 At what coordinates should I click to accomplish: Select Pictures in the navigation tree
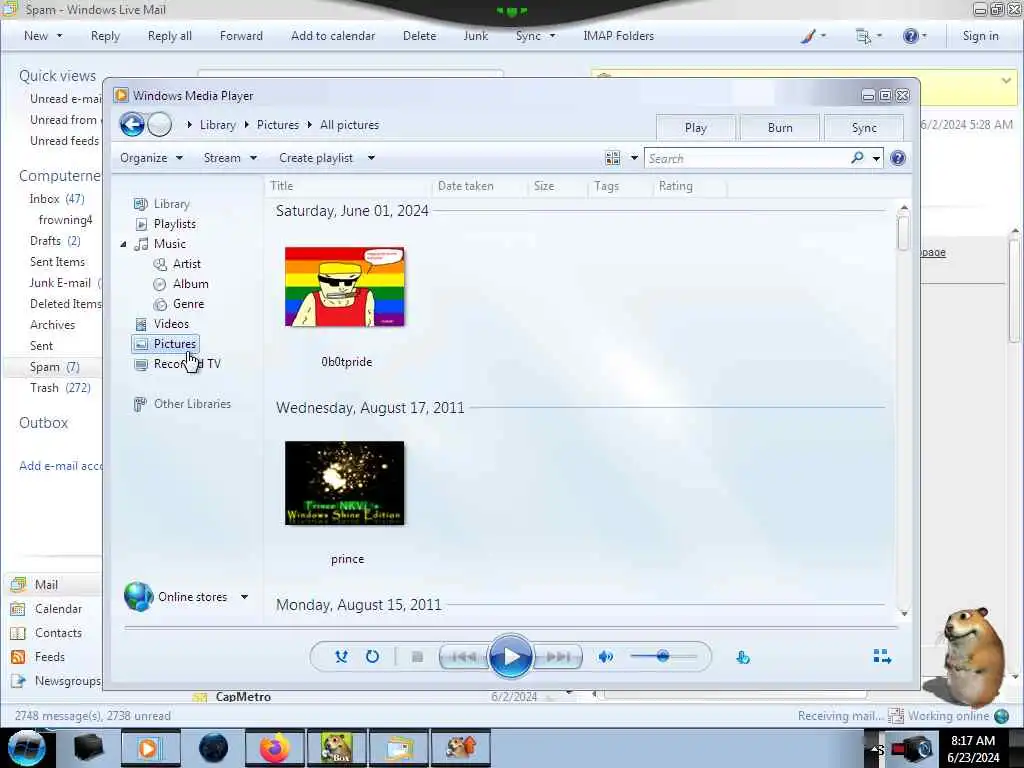[174, 344]
